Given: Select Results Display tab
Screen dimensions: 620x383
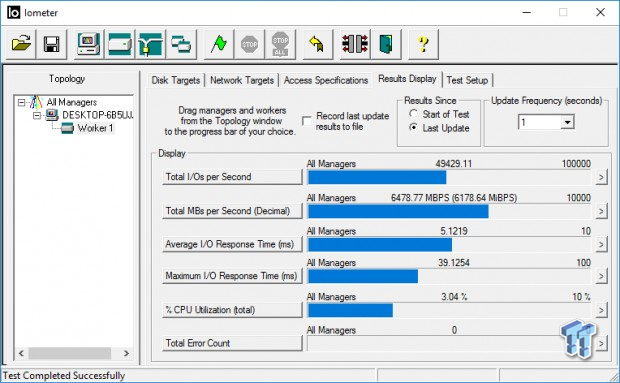Looking at the screenshot, I should tap(407, 79).
